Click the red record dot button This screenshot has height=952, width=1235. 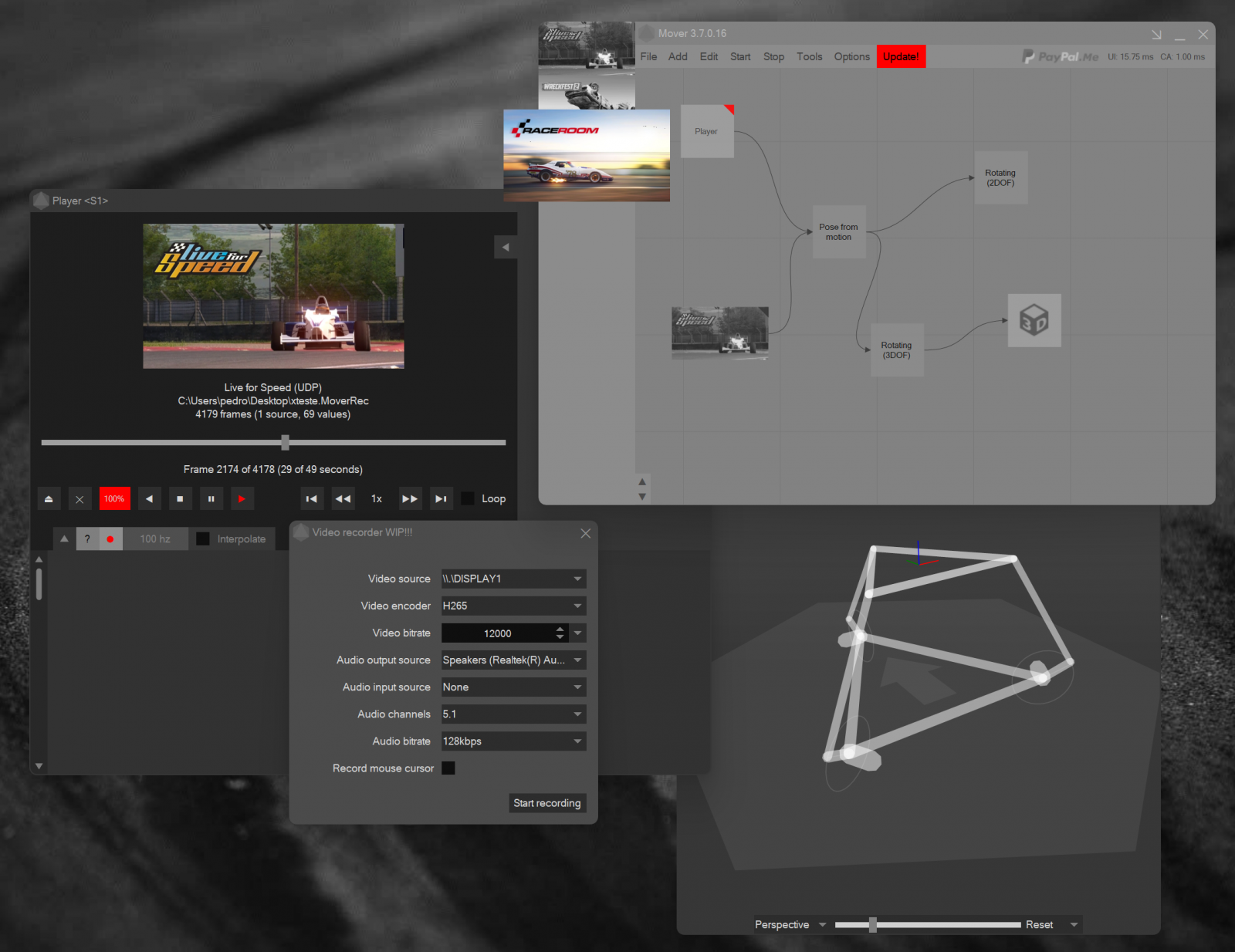110,539
